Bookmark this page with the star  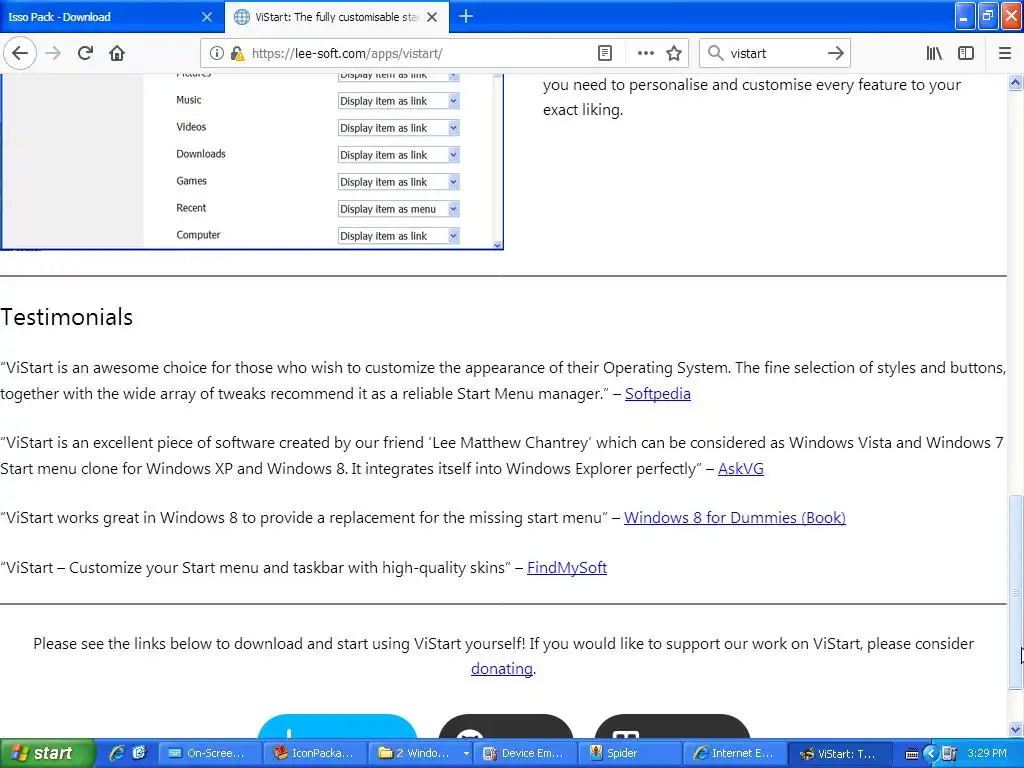click(674, 54)
